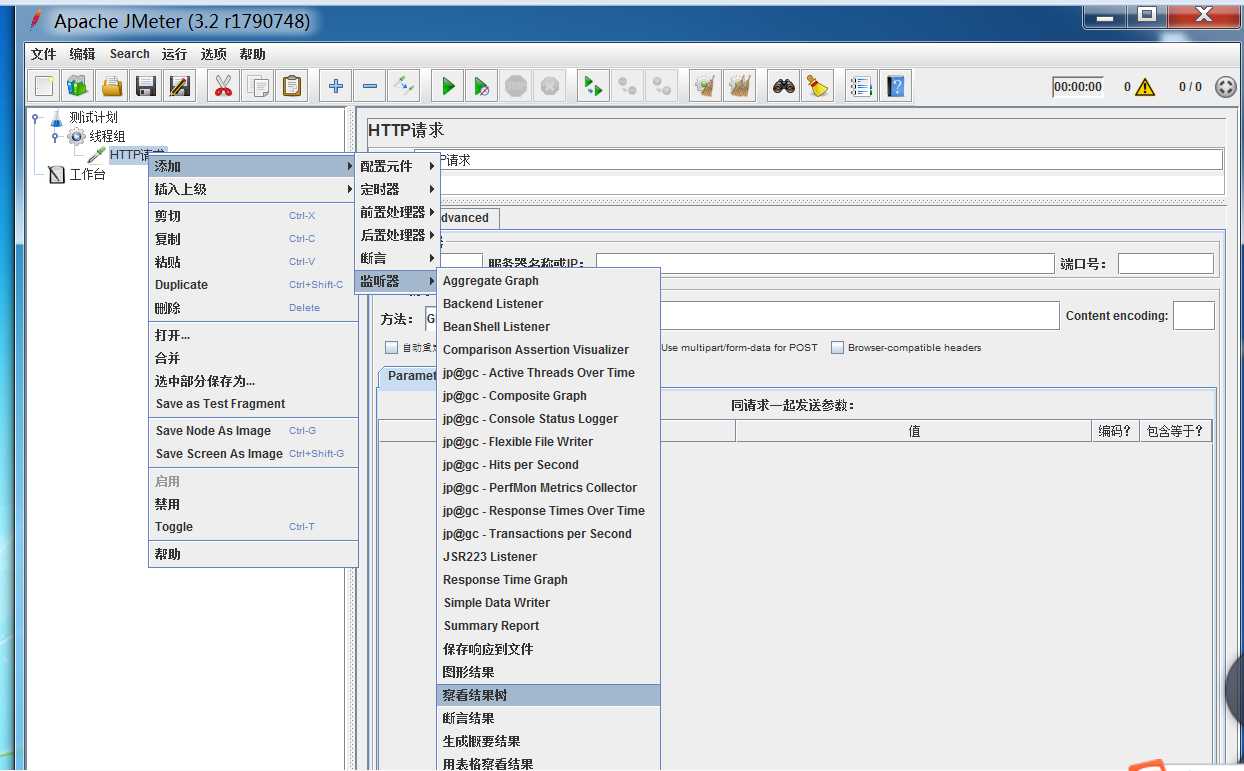Click the Toggle enable/disable toolbar icon

[403, 86]
